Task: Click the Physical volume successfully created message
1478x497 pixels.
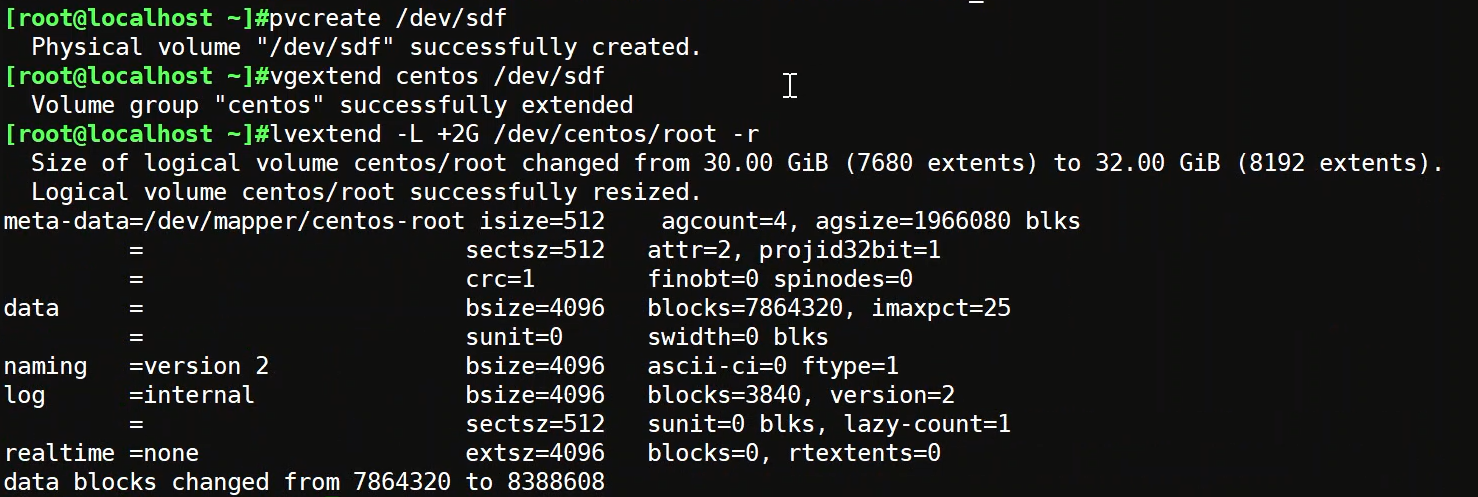Action: (367, 47)
